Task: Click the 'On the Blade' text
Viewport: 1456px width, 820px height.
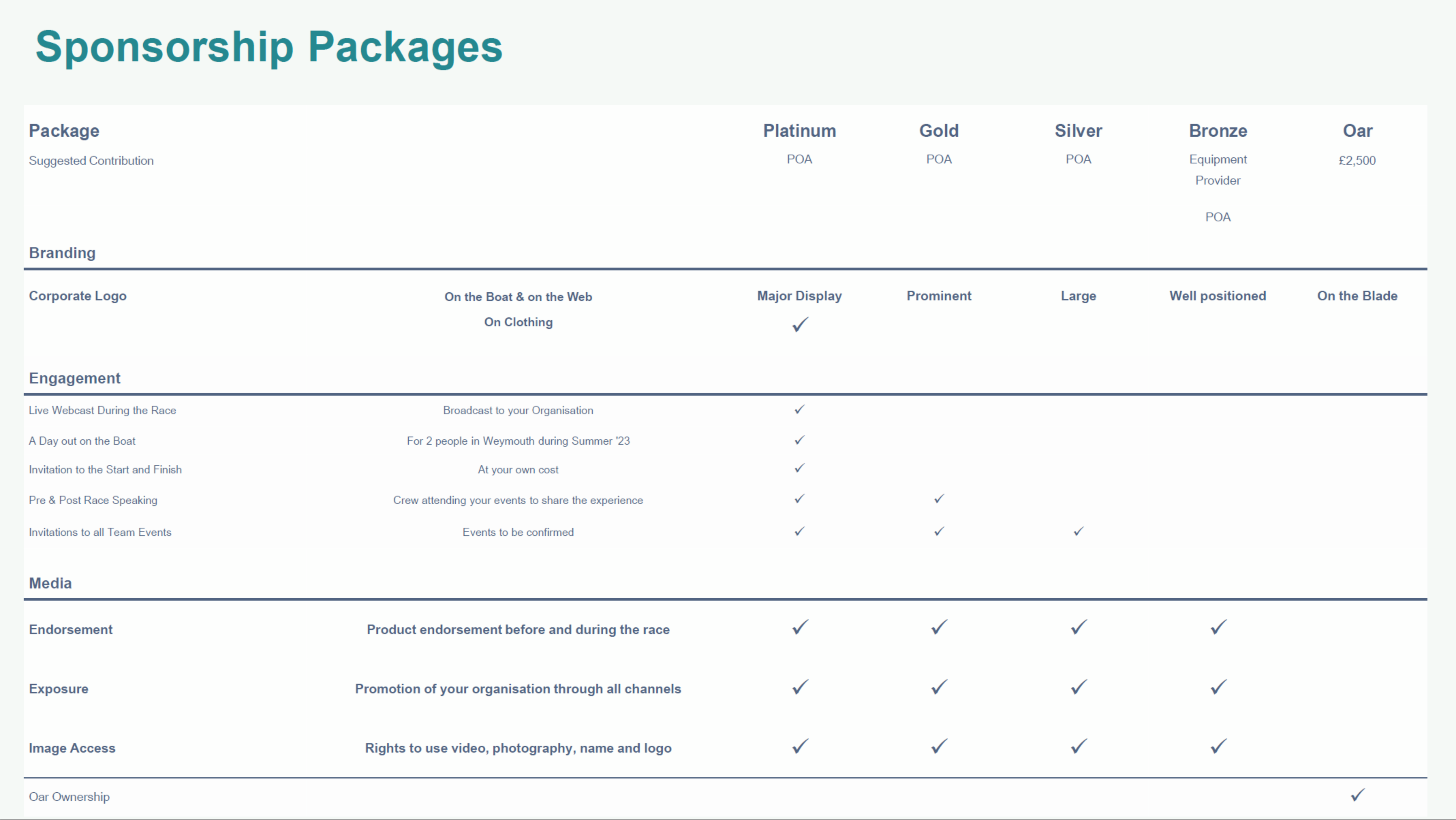Action: click(x=1357, y=296)
